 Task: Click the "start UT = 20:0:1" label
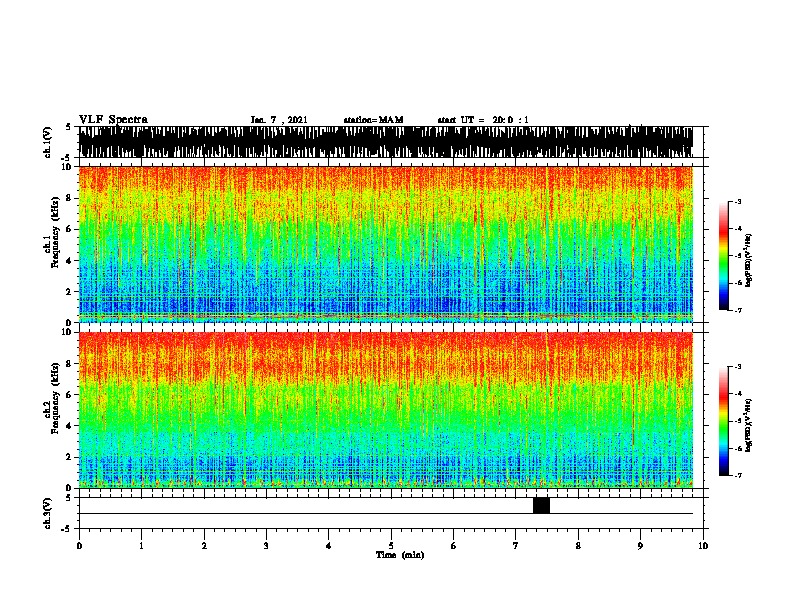pos(483,120)
